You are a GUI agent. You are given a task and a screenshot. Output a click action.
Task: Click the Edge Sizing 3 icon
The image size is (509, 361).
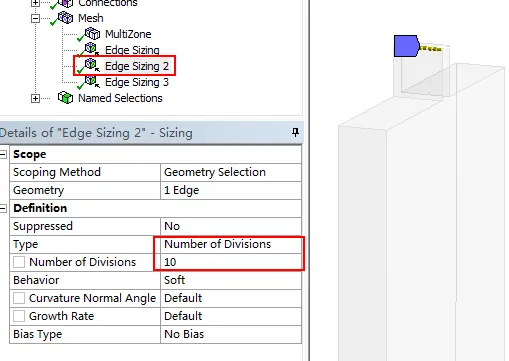92,81
